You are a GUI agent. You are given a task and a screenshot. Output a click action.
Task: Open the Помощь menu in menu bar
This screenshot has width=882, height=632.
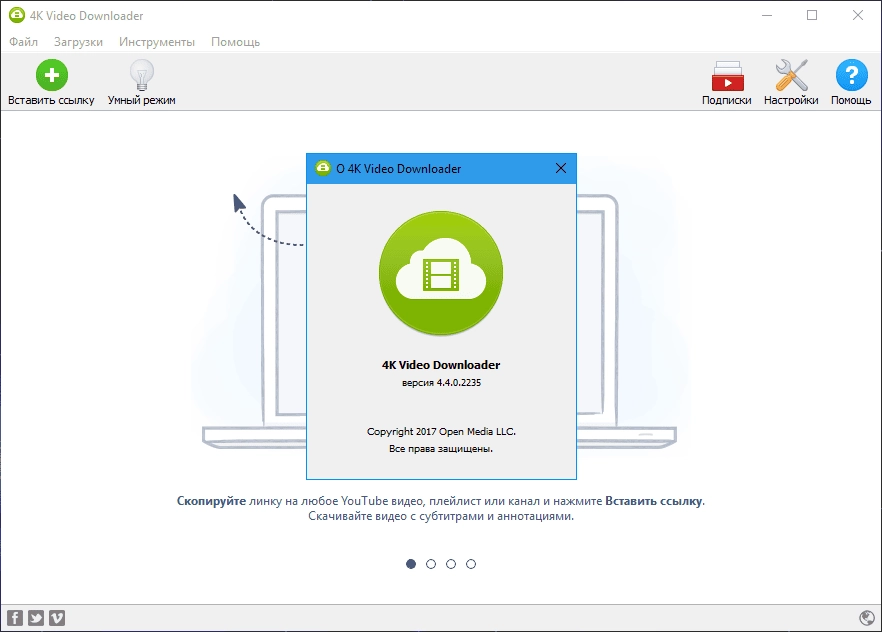[x=235, y=42]
